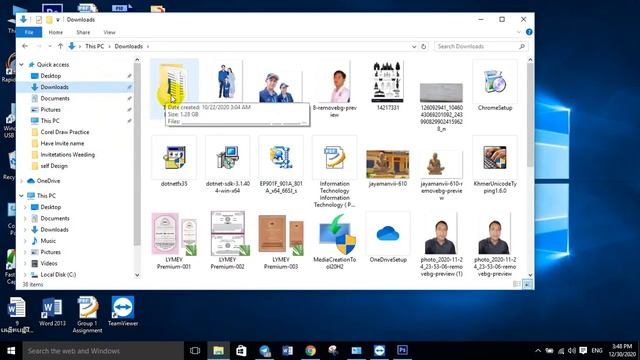Select LYMEY Premium-002 file
The image size is (640, 360).
[227, 241]
